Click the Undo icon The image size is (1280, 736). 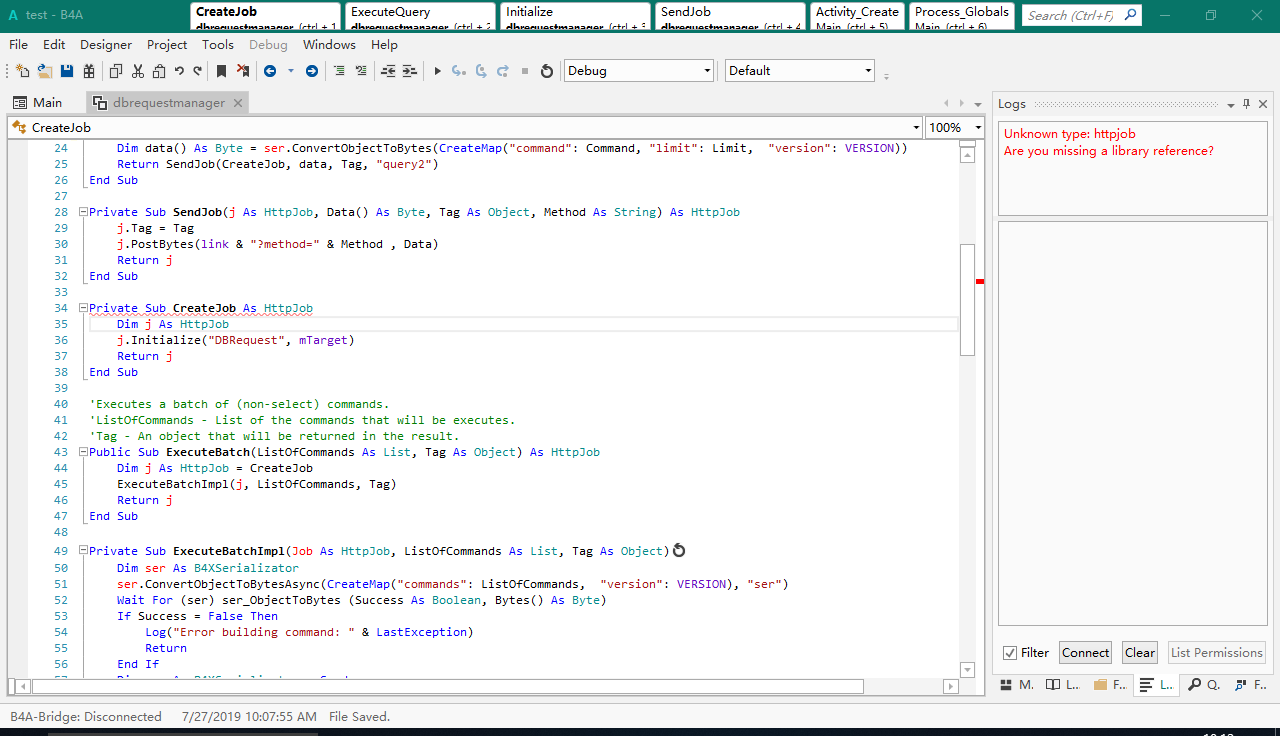(179, 71)
